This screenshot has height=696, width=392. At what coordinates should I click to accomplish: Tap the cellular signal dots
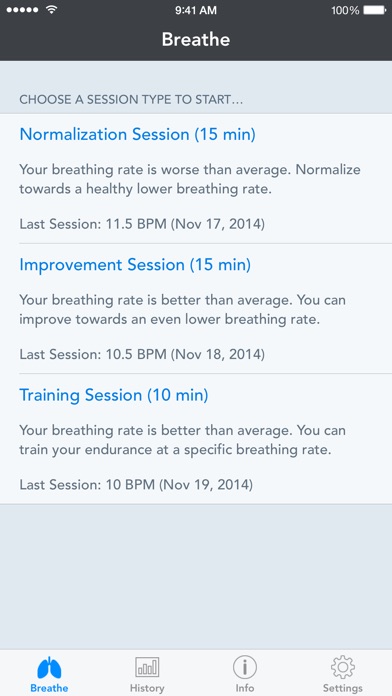pyautogui.click(x=23, y=10)
